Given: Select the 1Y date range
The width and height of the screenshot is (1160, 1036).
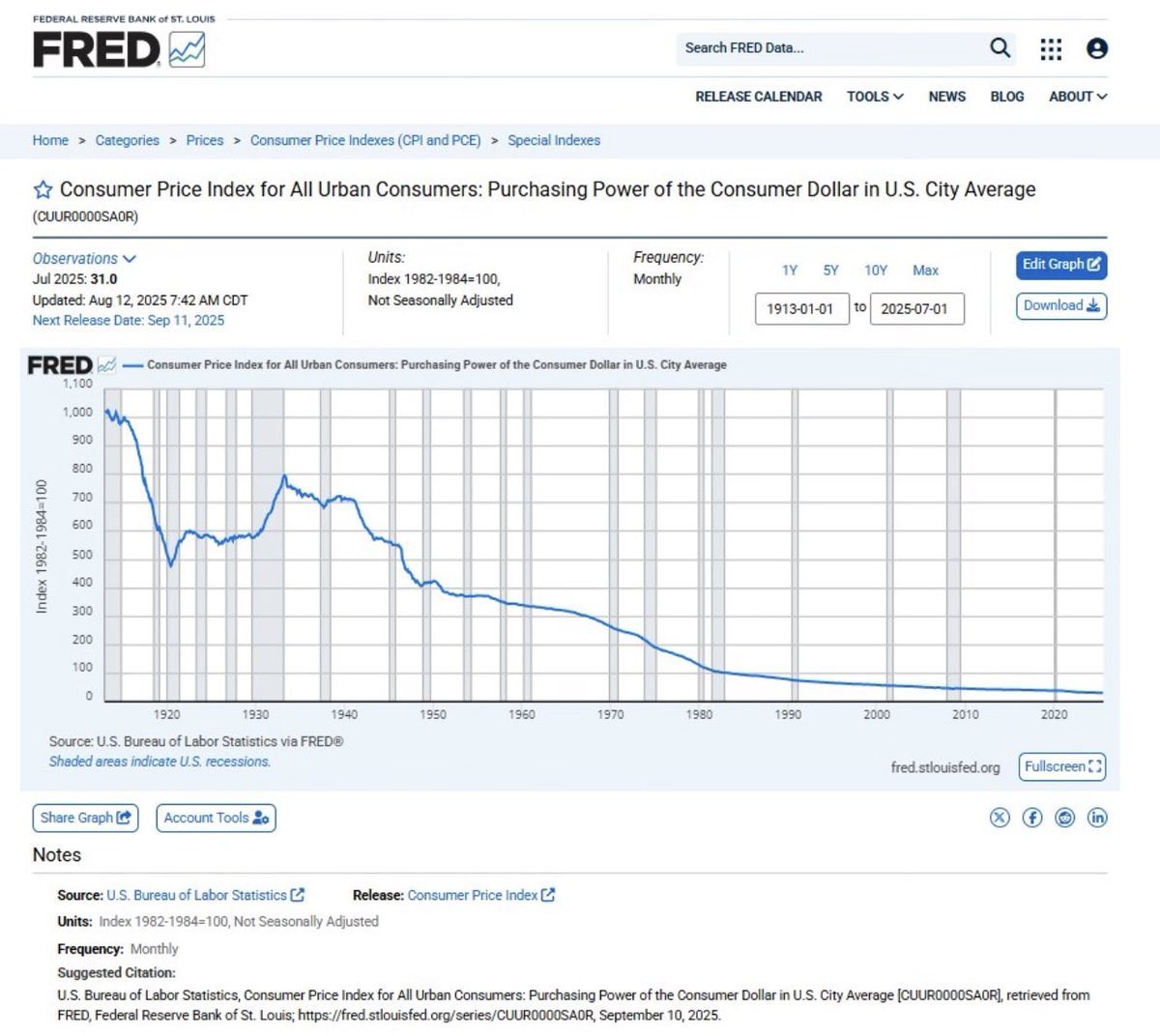Looking at the screenshot, I should [x=790, y=271].
